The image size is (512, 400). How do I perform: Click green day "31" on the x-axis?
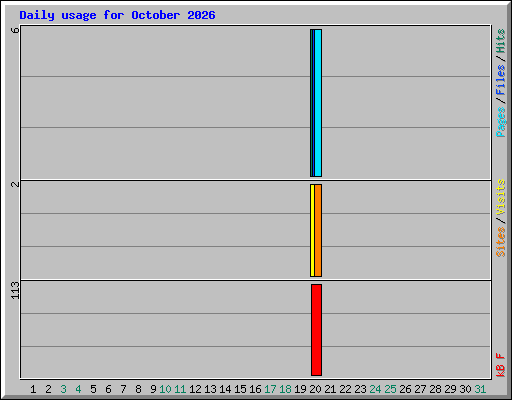pos(480,389)
